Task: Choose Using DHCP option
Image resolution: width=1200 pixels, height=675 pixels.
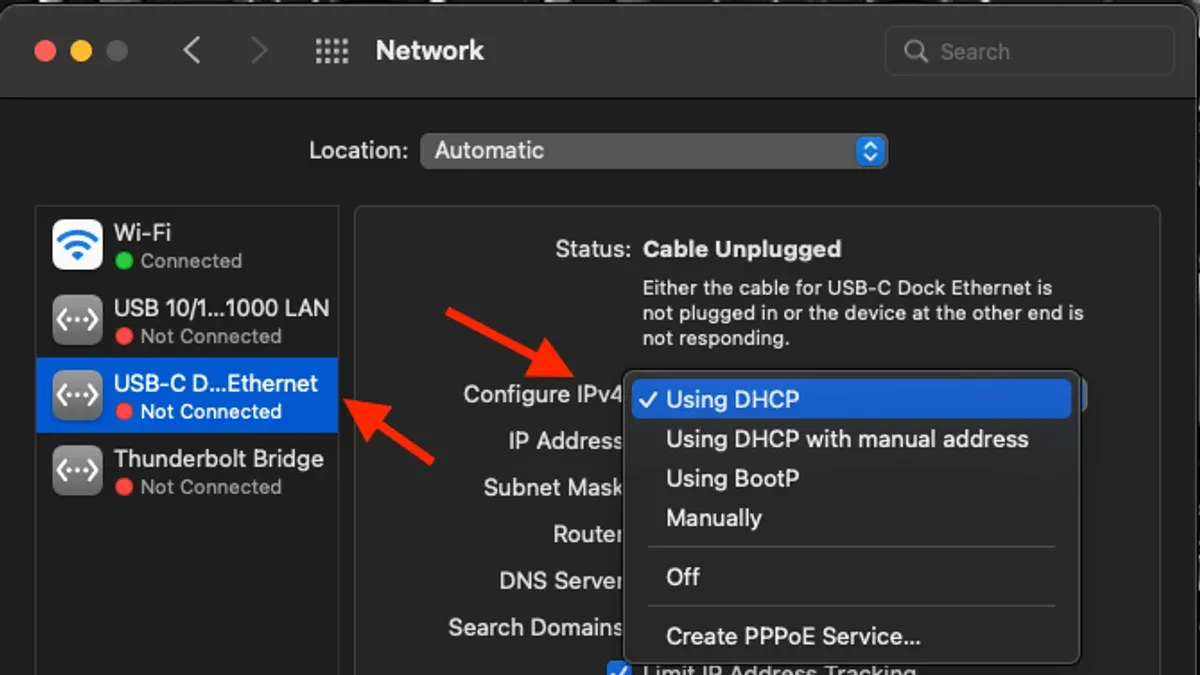Action: pyautogui.click(x=851, y=399)
